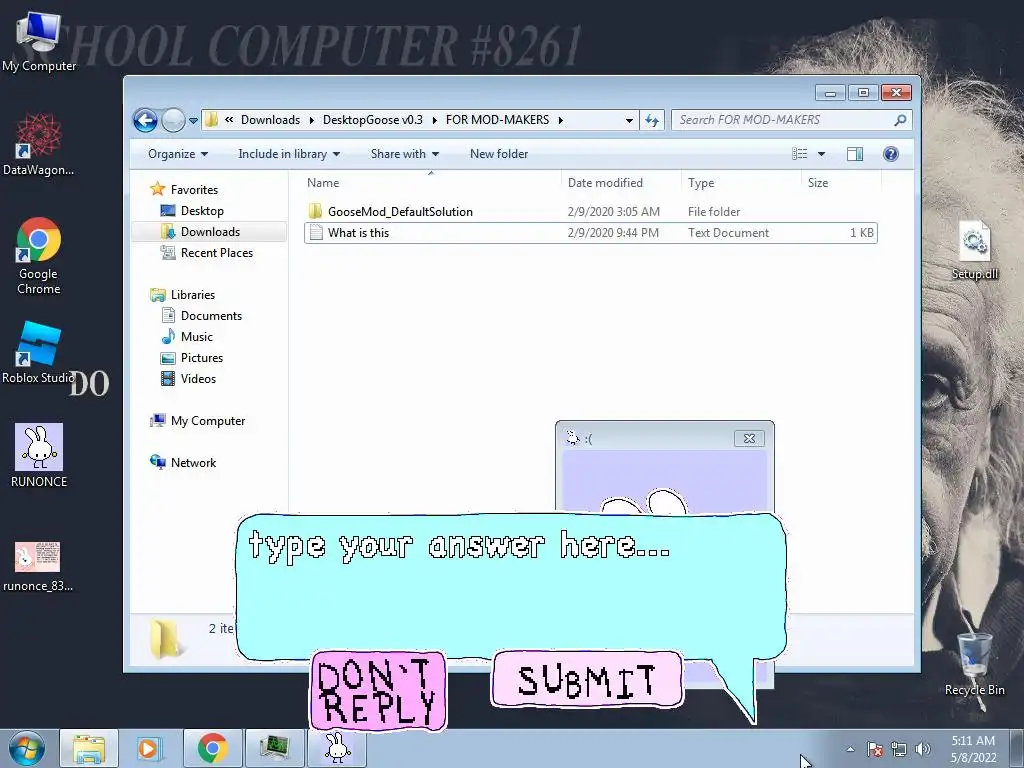
Task: Open Windows Explorer from the taskbar
Action: [x=89, y=748]
